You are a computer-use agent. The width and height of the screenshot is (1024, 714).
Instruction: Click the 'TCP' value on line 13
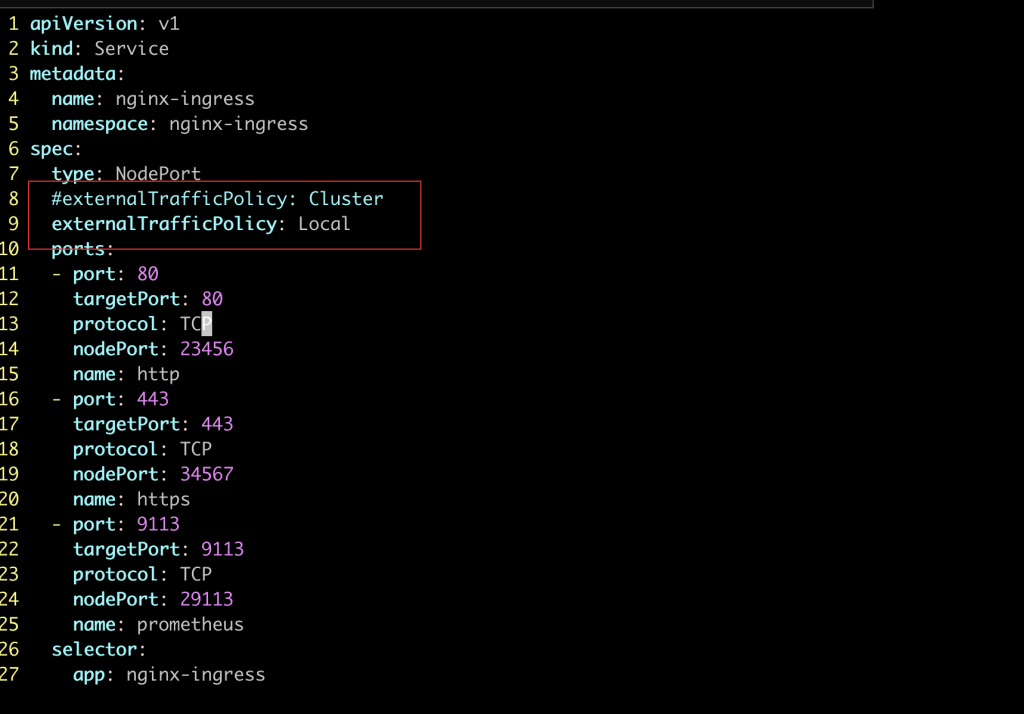196,324
